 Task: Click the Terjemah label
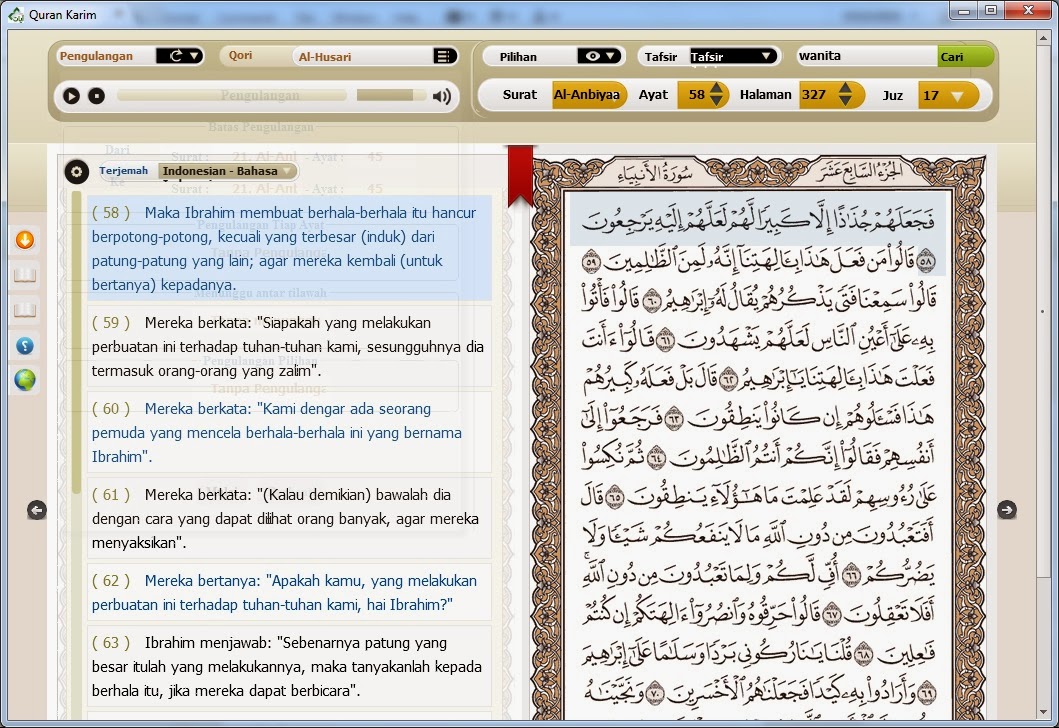[124, 170]
